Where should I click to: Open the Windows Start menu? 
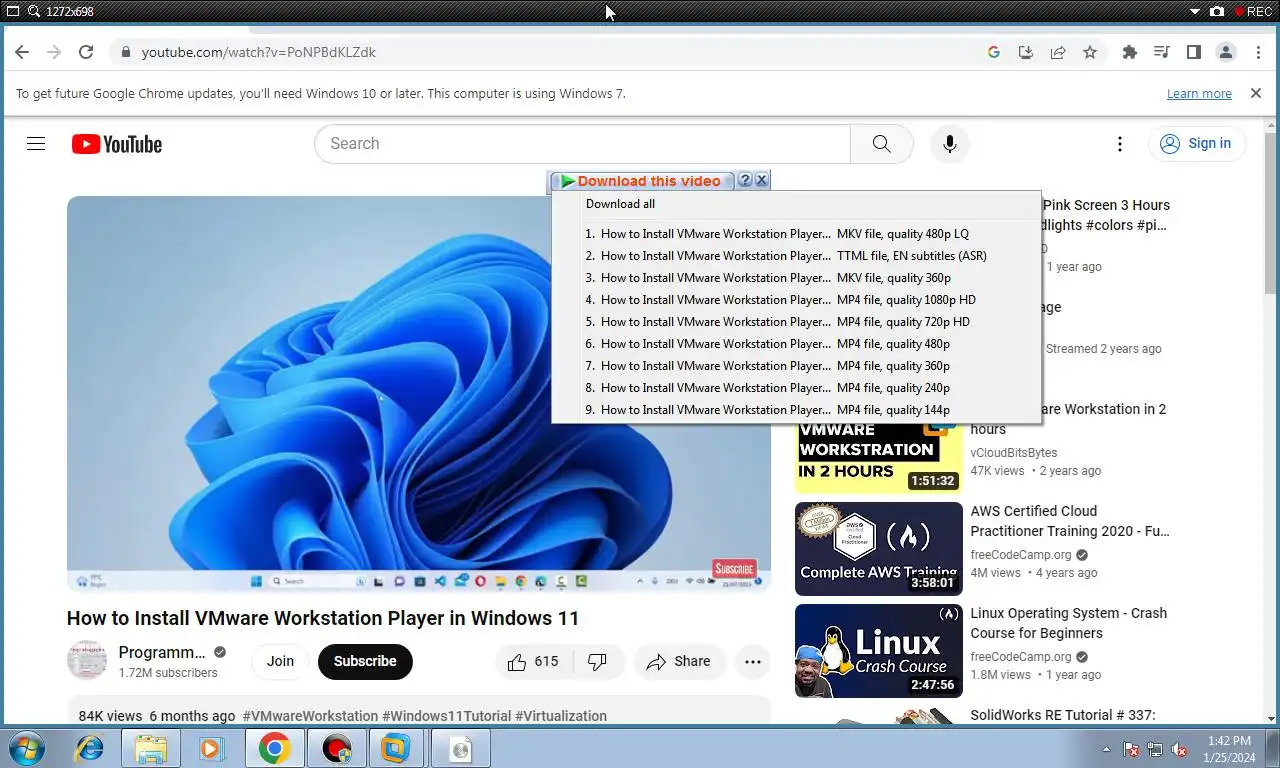[x=26, y=748]
